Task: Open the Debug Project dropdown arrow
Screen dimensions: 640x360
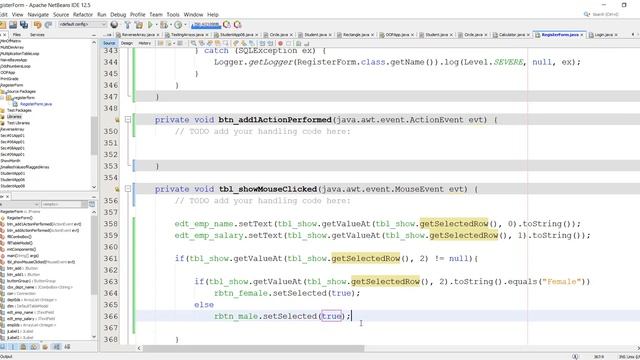Action: point(170,24)
